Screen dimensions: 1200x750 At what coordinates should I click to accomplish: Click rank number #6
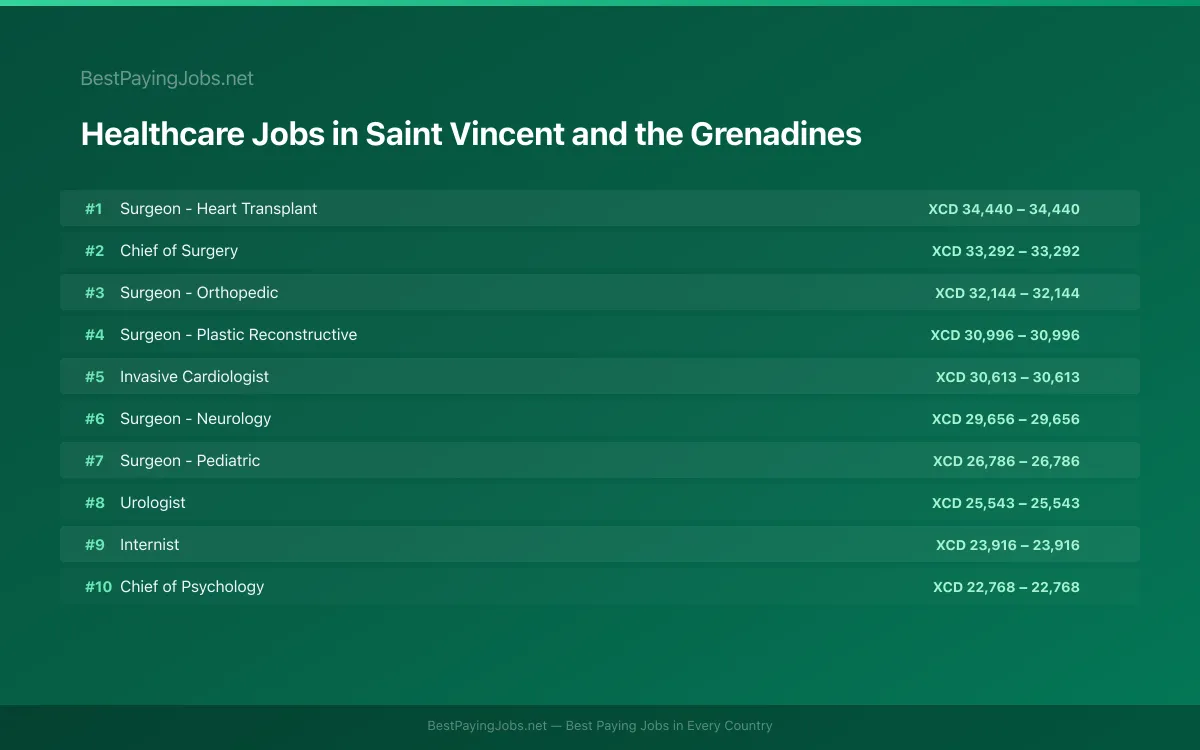(x=94, y=419)
